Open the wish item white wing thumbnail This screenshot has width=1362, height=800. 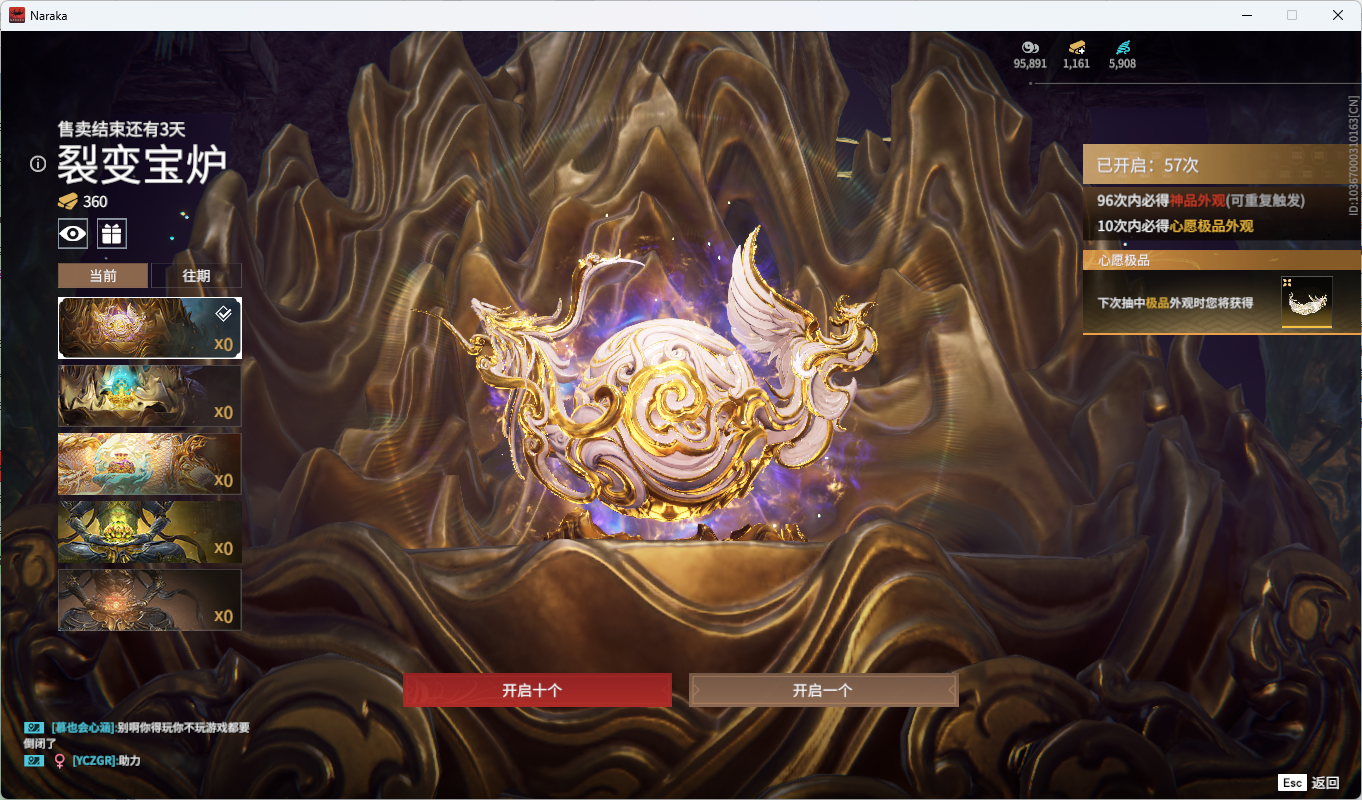(x=1307, y=302)
